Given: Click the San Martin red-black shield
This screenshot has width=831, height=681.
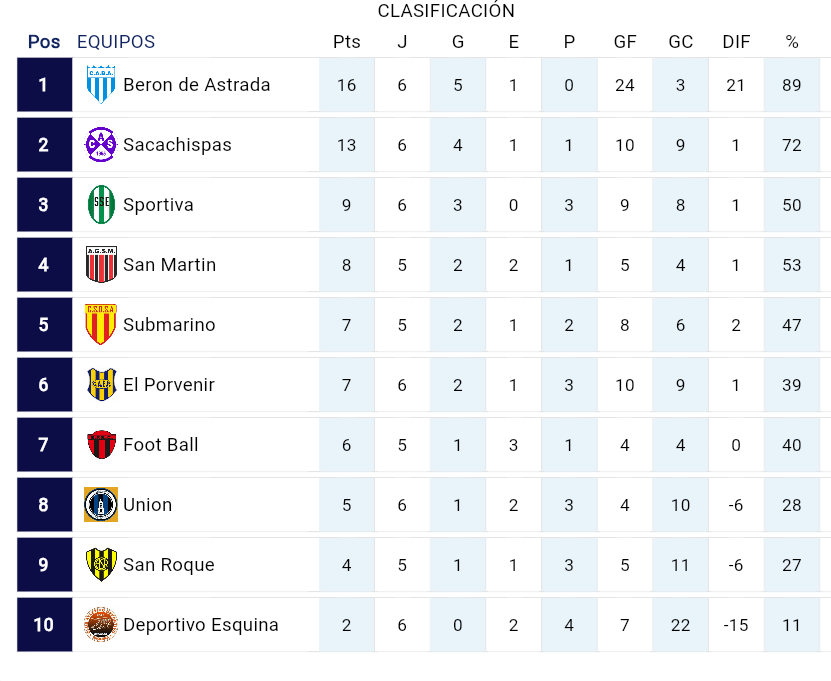Looking at the screenshot, I should (x=101, y=264).
